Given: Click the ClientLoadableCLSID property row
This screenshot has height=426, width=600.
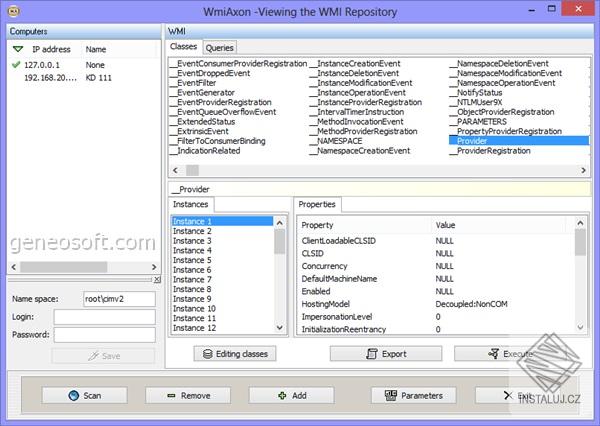Looking at the screenshot, I should 436,241.
